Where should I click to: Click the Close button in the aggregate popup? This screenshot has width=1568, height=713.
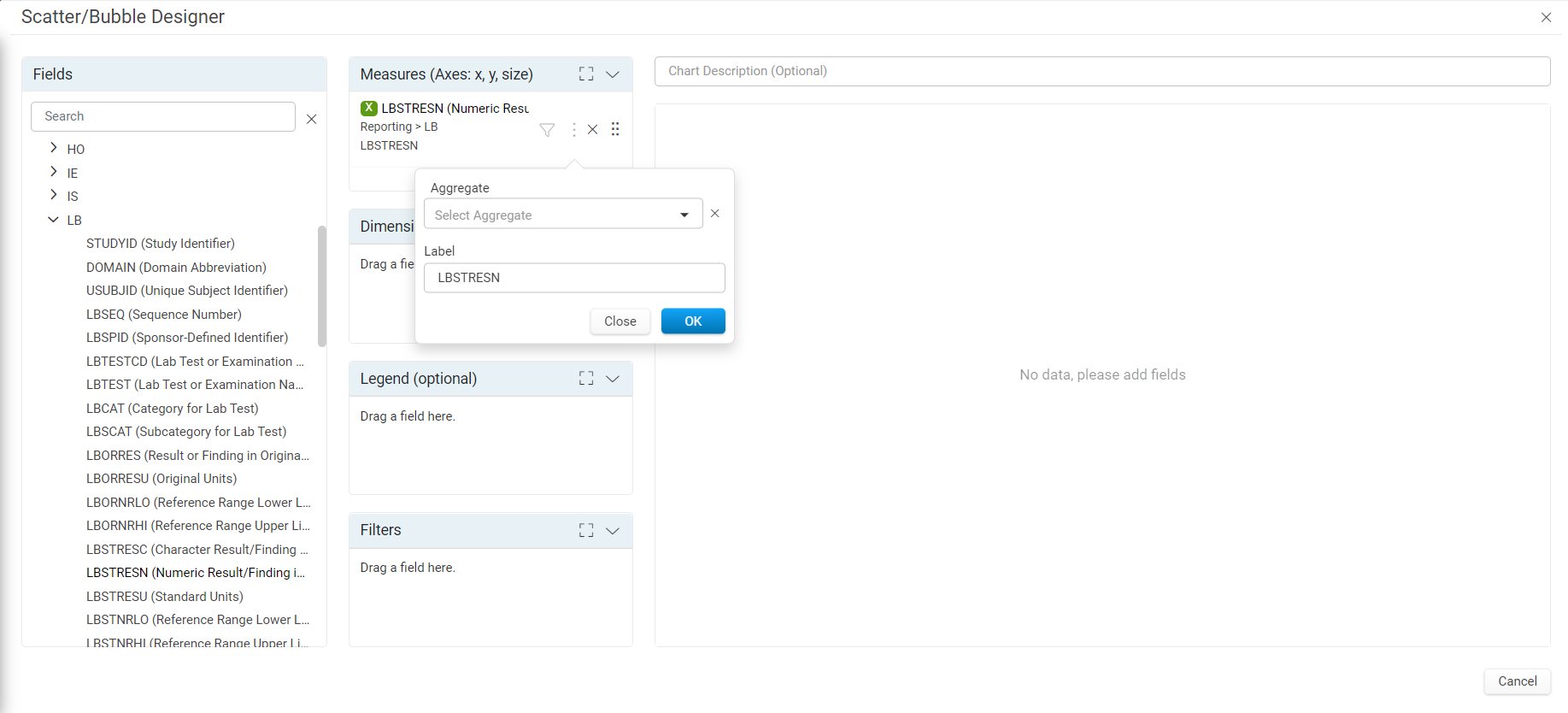620,321
